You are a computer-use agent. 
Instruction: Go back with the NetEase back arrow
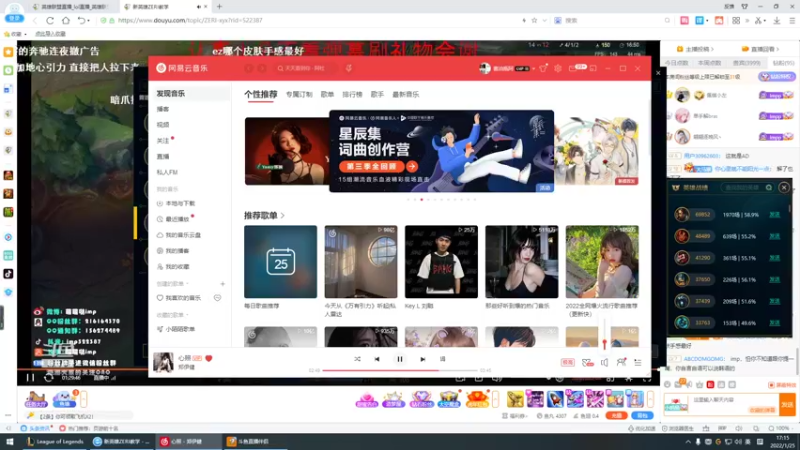tap(249, 68)
